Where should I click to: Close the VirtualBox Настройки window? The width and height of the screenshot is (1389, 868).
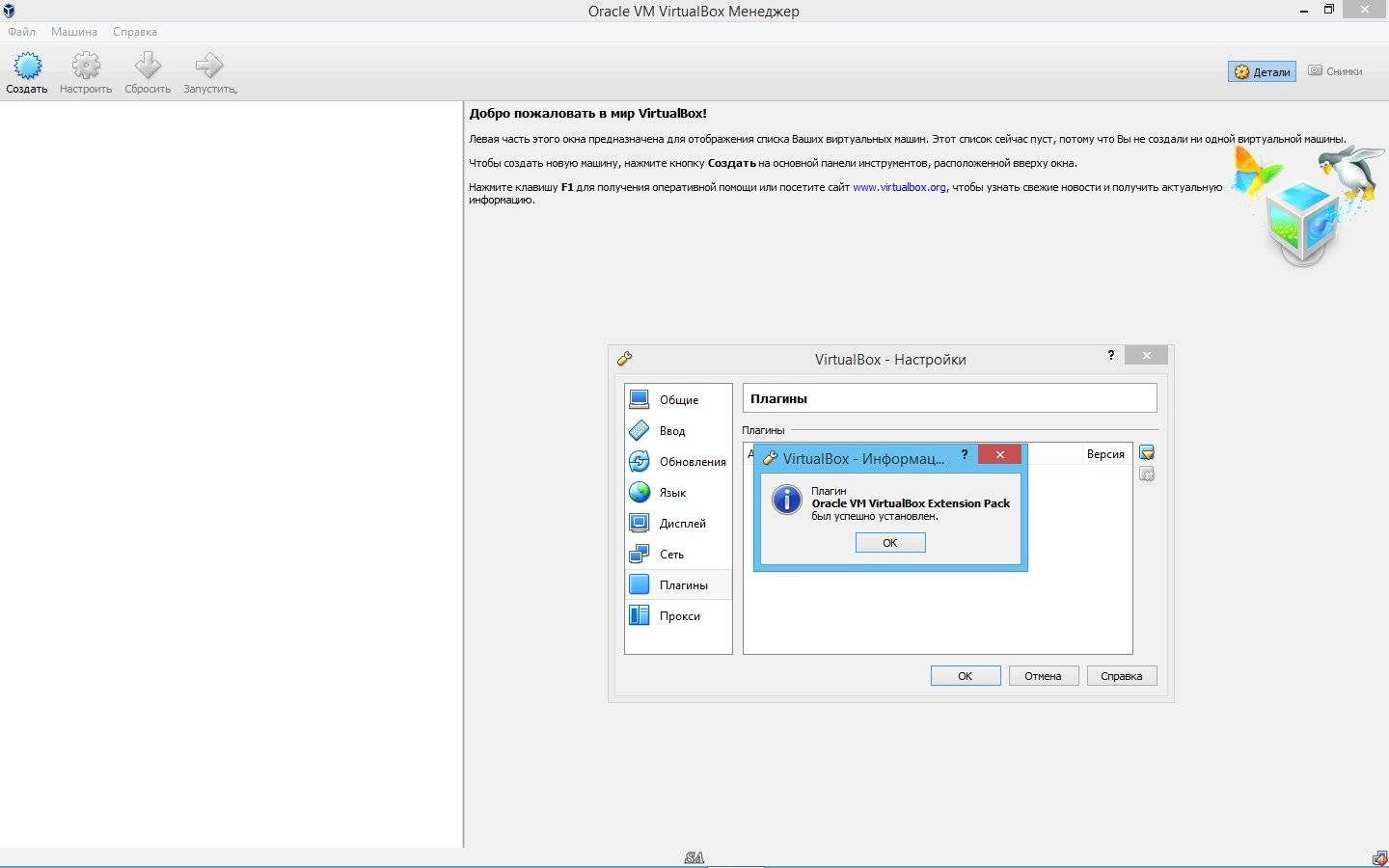[1146, 355]
